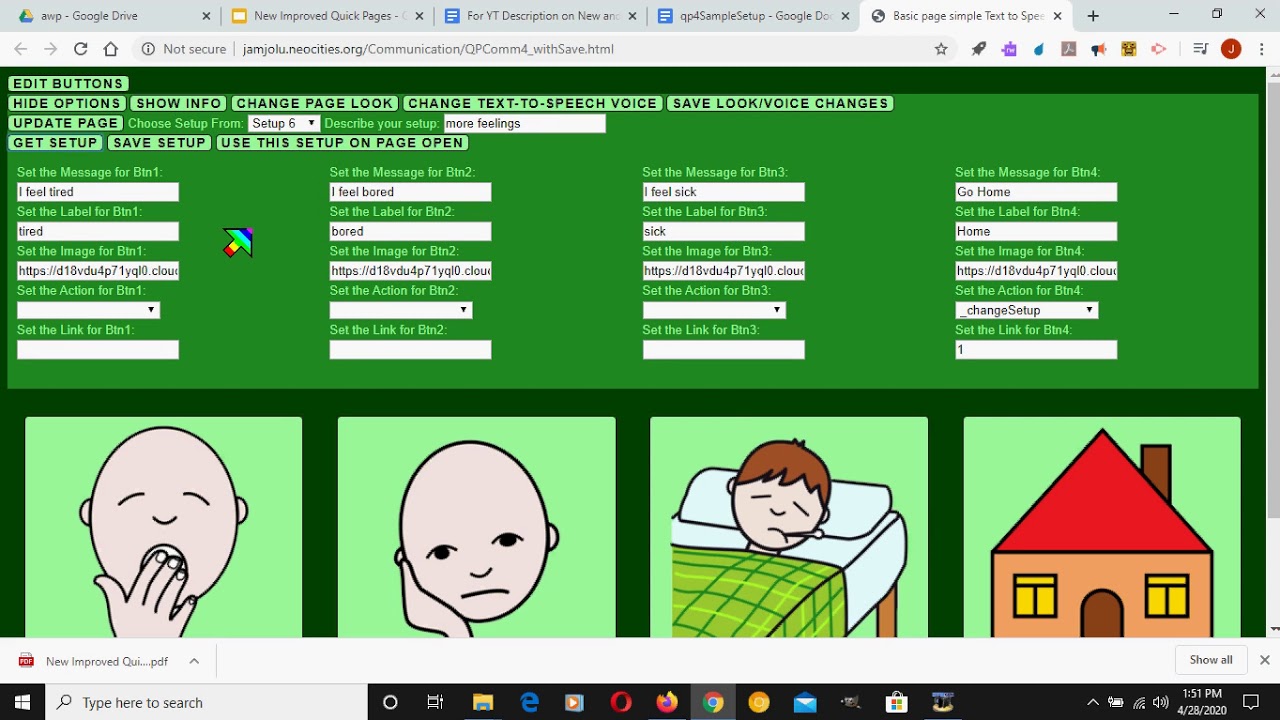Open the Chrome profile J avatar
Screen dimensions: 1280x720
tap(1231, 49)
